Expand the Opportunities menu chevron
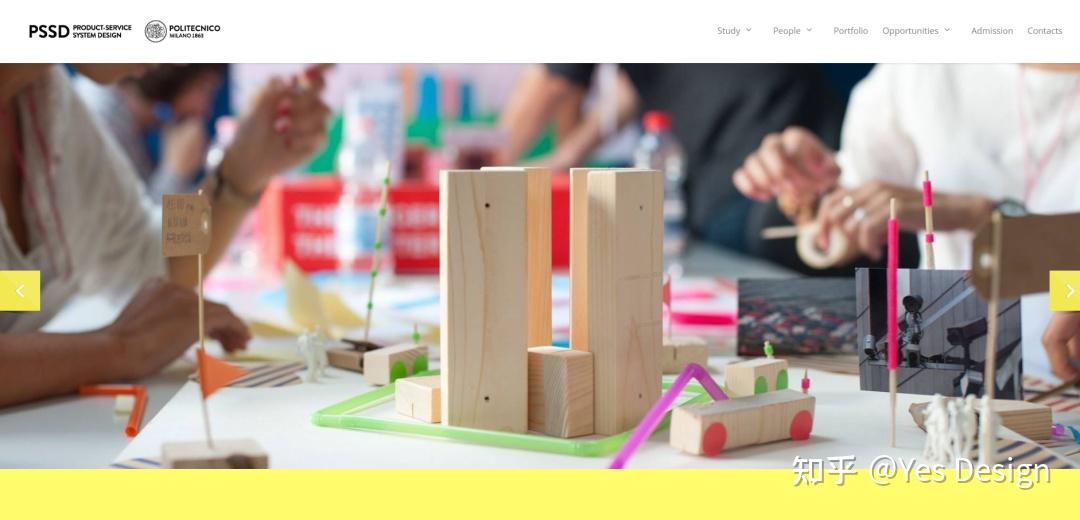This screenshot has width=1080, height=520. pyautogui.click(x=946, y=30)
